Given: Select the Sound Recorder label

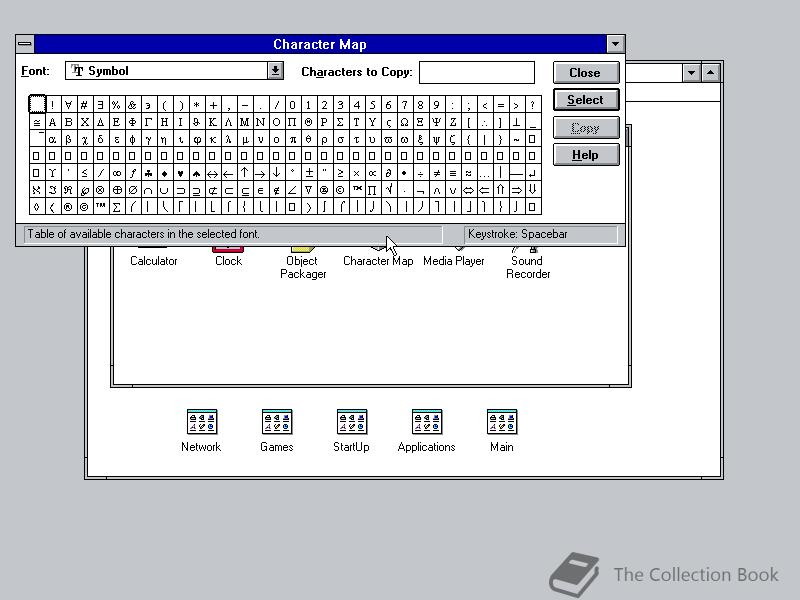Looking at the screenshot, I should coord(528,267).
